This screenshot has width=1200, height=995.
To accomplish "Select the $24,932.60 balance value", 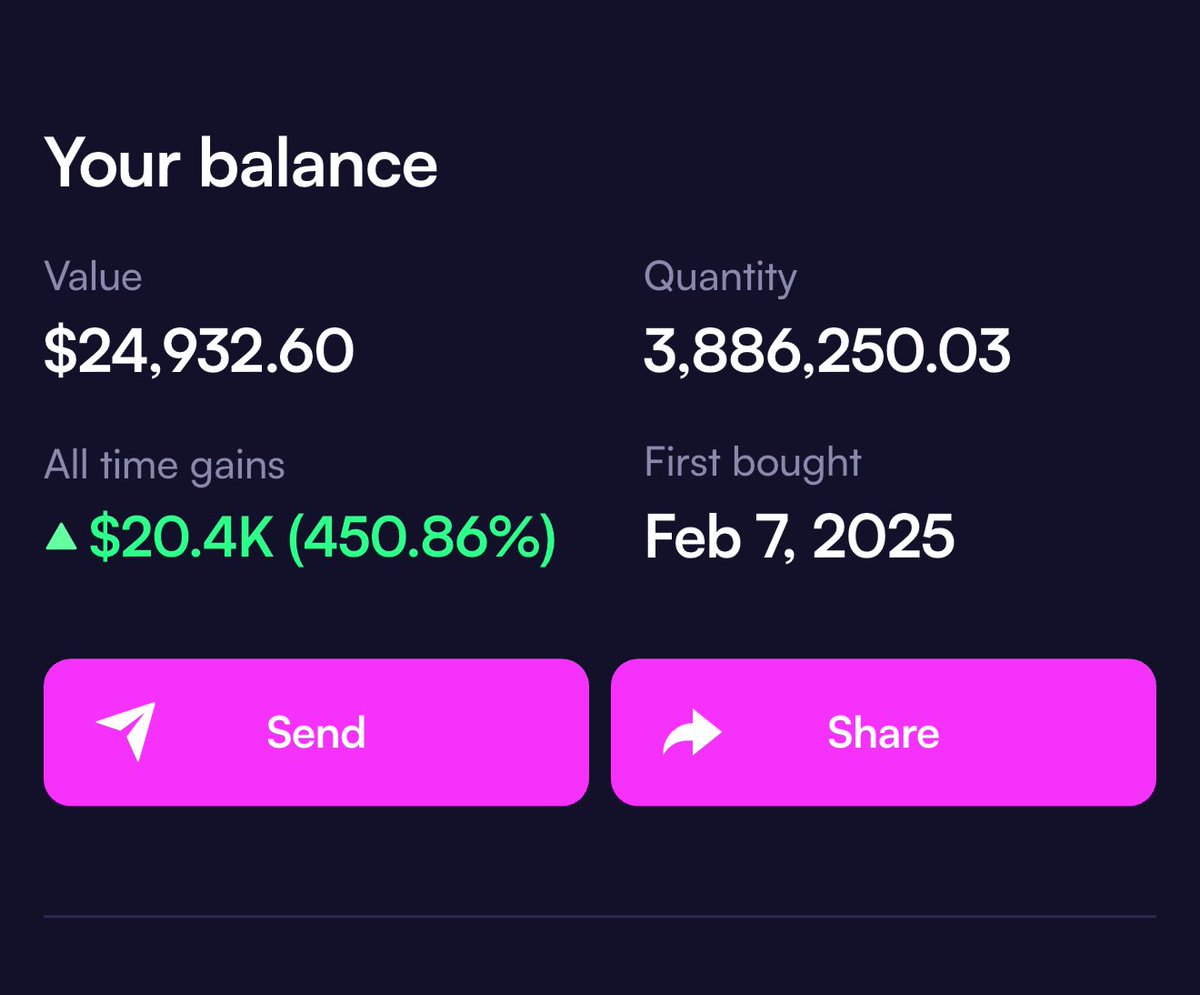I will click(x=199, y=352).
